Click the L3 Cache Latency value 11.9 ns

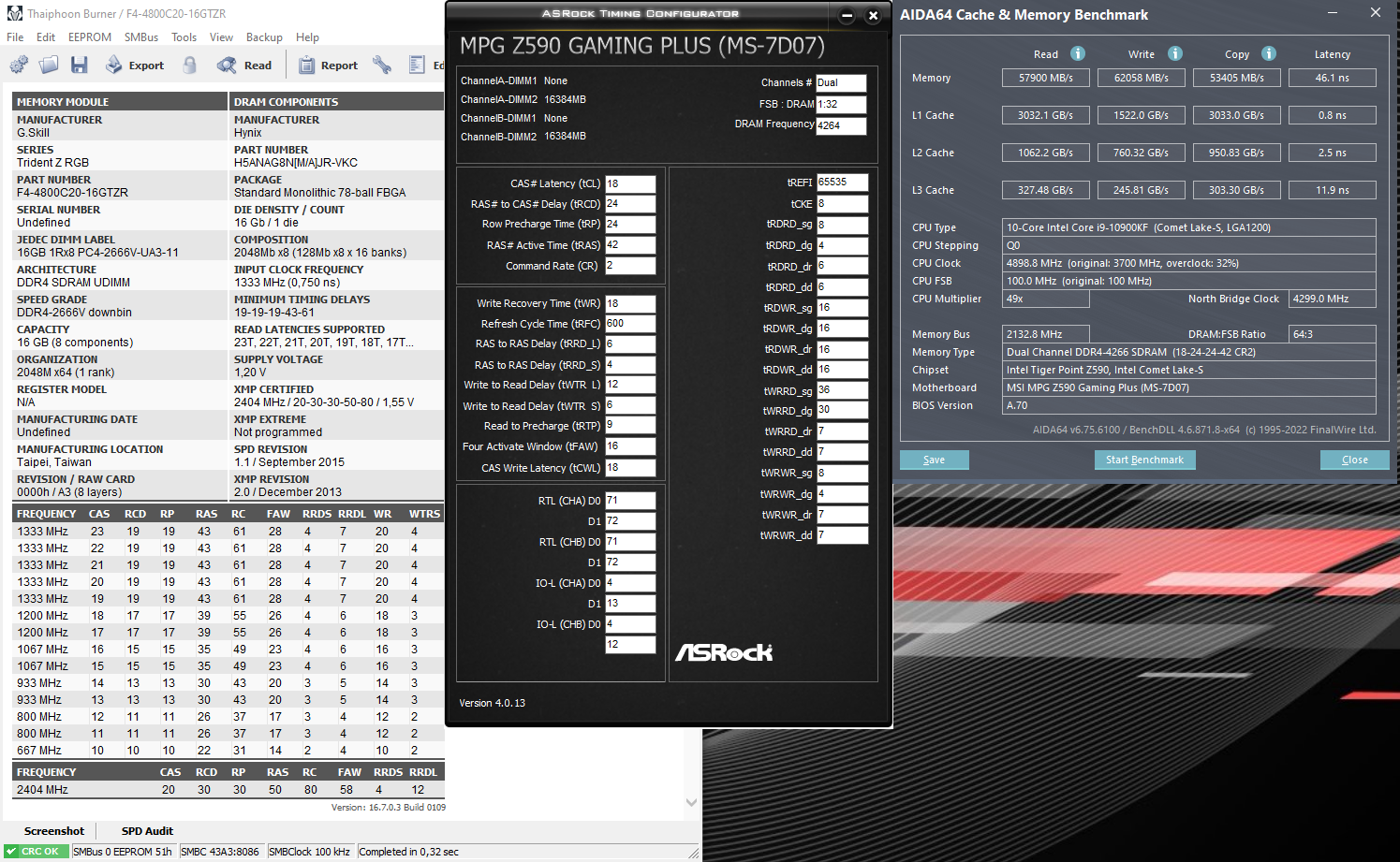click(x=1333, y=190)
